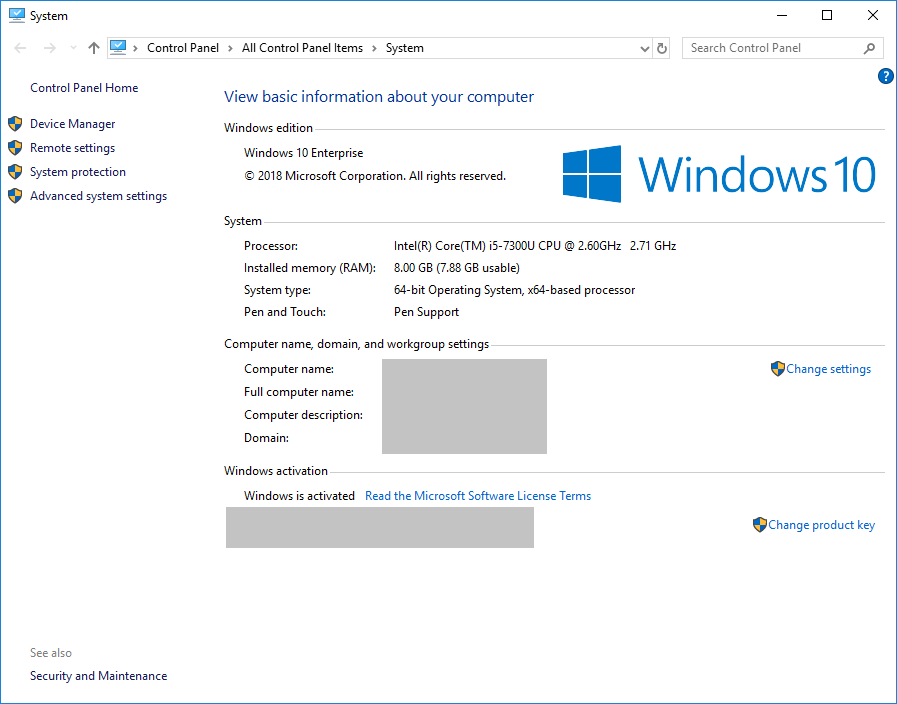This screenshot has width=897, height=704.
Task: Click 'View basic information about your computer' heading
Action: pos(379,97)
